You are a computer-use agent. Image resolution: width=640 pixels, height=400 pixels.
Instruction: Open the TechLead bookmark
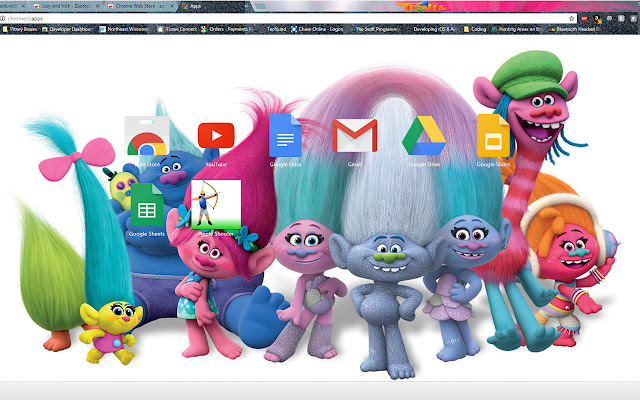tap(276, 30)
